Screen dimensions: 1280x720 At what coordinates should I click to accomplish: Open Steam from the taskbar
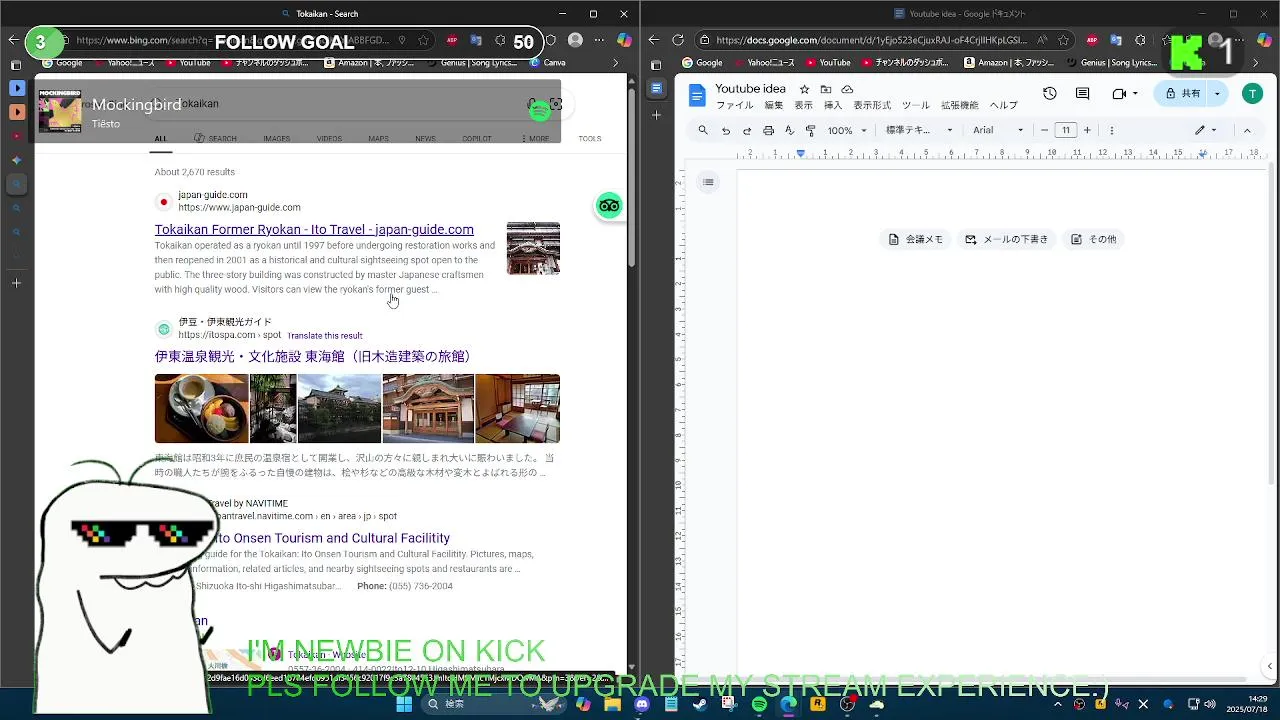(x=700, y=704)
